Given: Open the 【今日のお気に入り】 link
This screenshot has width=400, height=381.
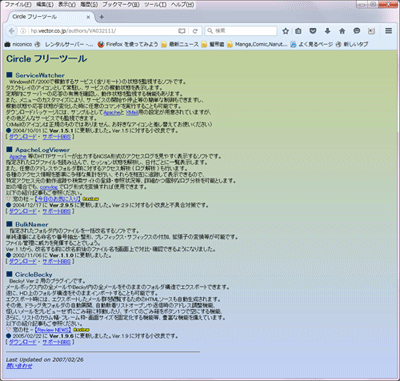Looking at the screenshot, I should click(57, 199).
